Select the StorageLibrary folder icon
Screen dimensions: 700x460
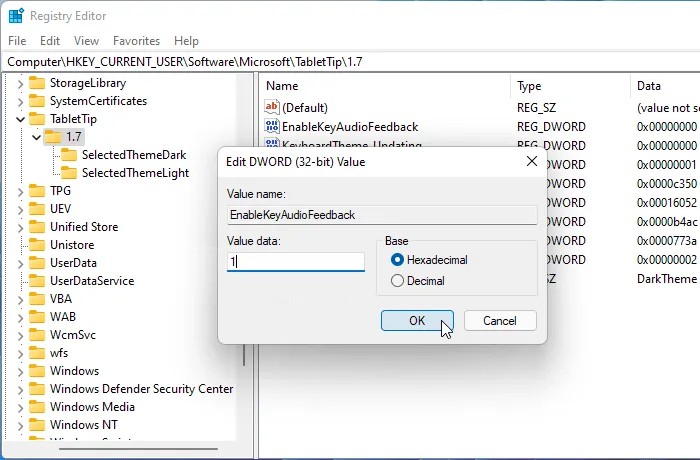coord(37,83)
